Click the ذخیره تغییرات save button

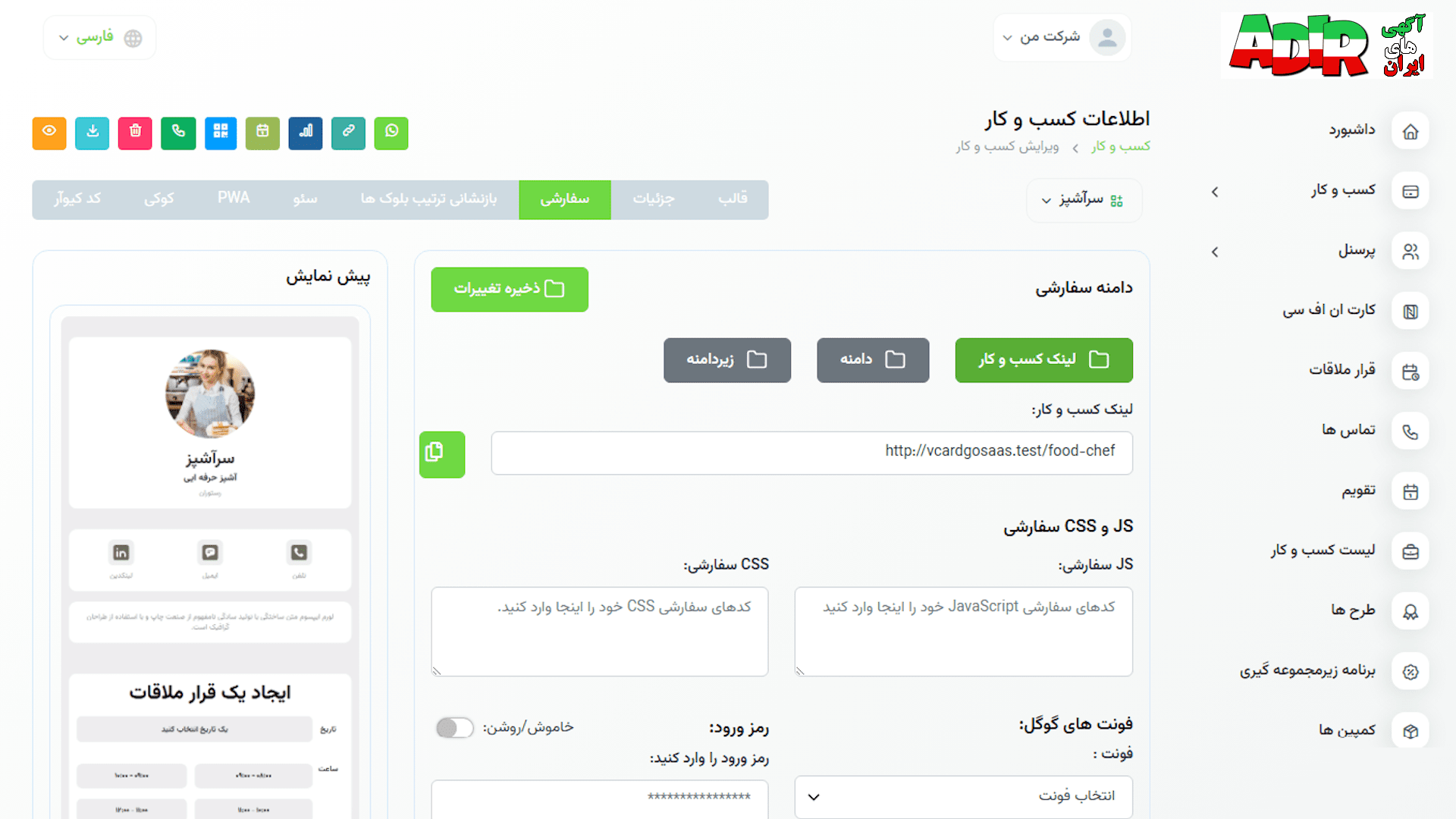[510, 289]
